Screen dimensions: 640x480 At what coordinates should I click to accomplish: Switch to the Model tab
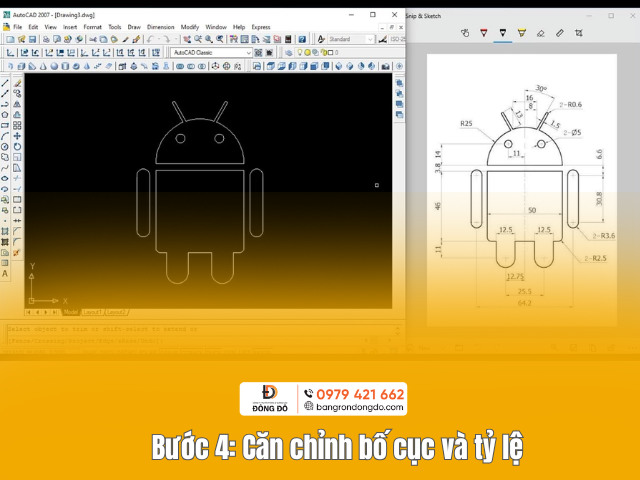point(71,312)
